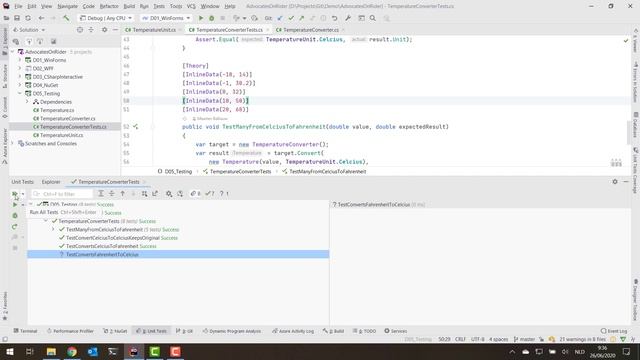Open the Refactor menu
The height and width of the screenshot is (360, 640).
[x=109, y=6]
